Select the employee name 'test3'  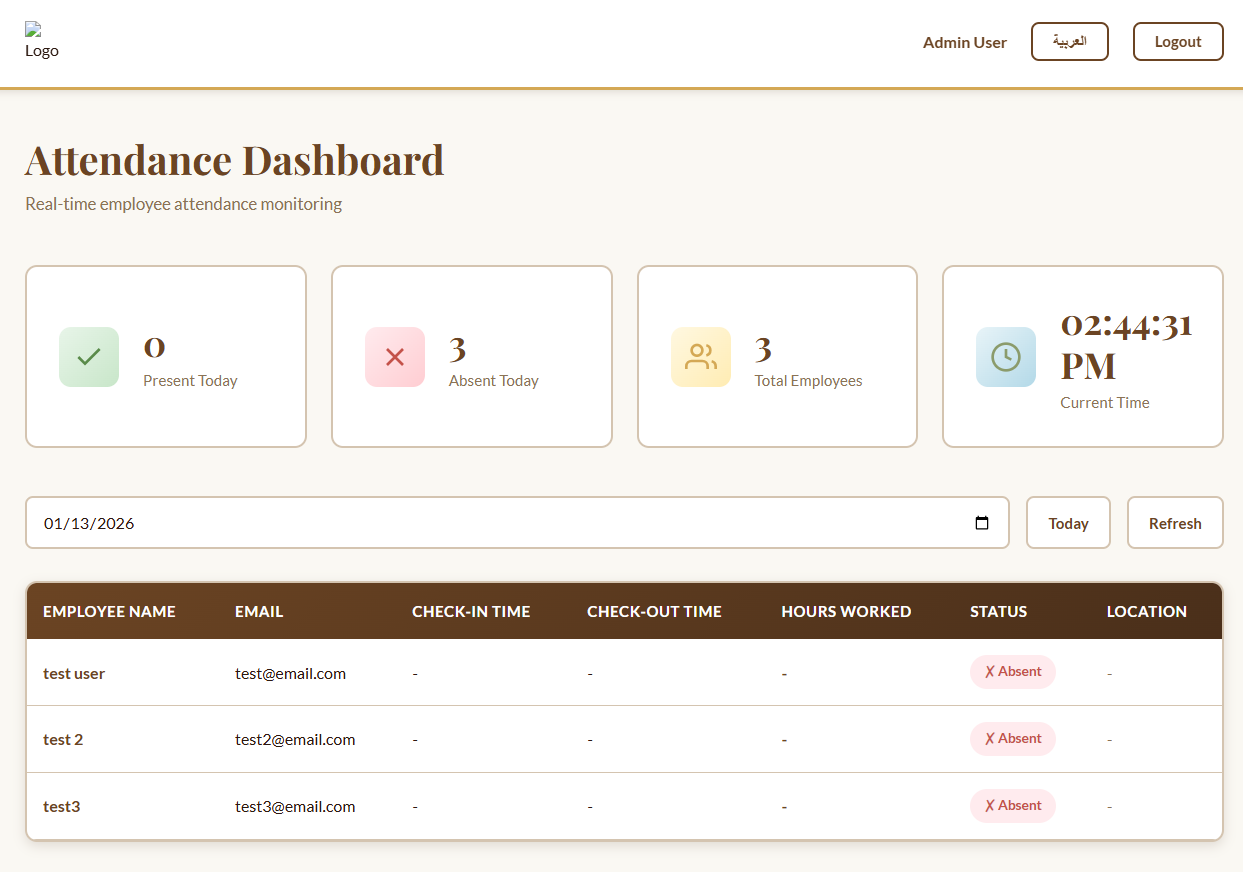61,806
